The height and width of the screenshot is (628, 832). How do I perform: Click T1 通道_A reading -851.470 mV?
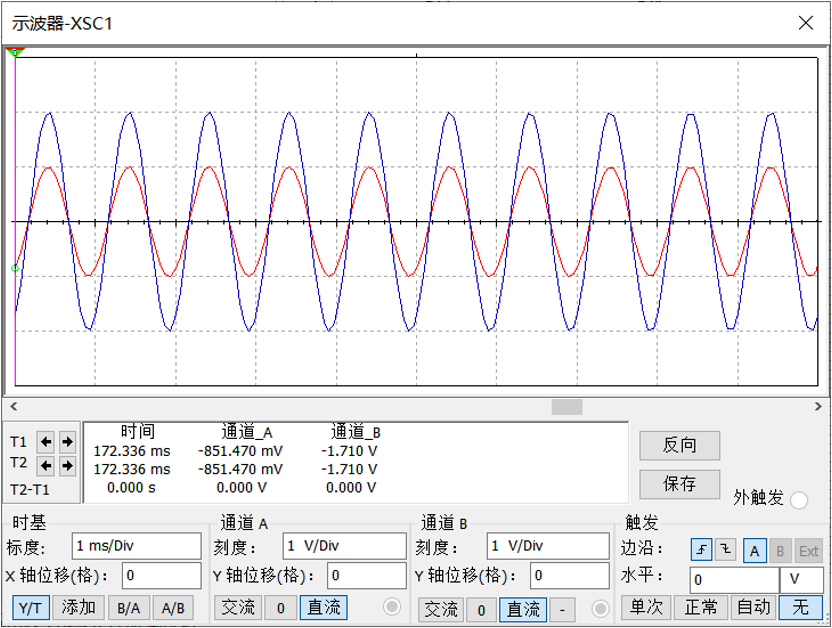pyautogui.click(x=240, y=451)
